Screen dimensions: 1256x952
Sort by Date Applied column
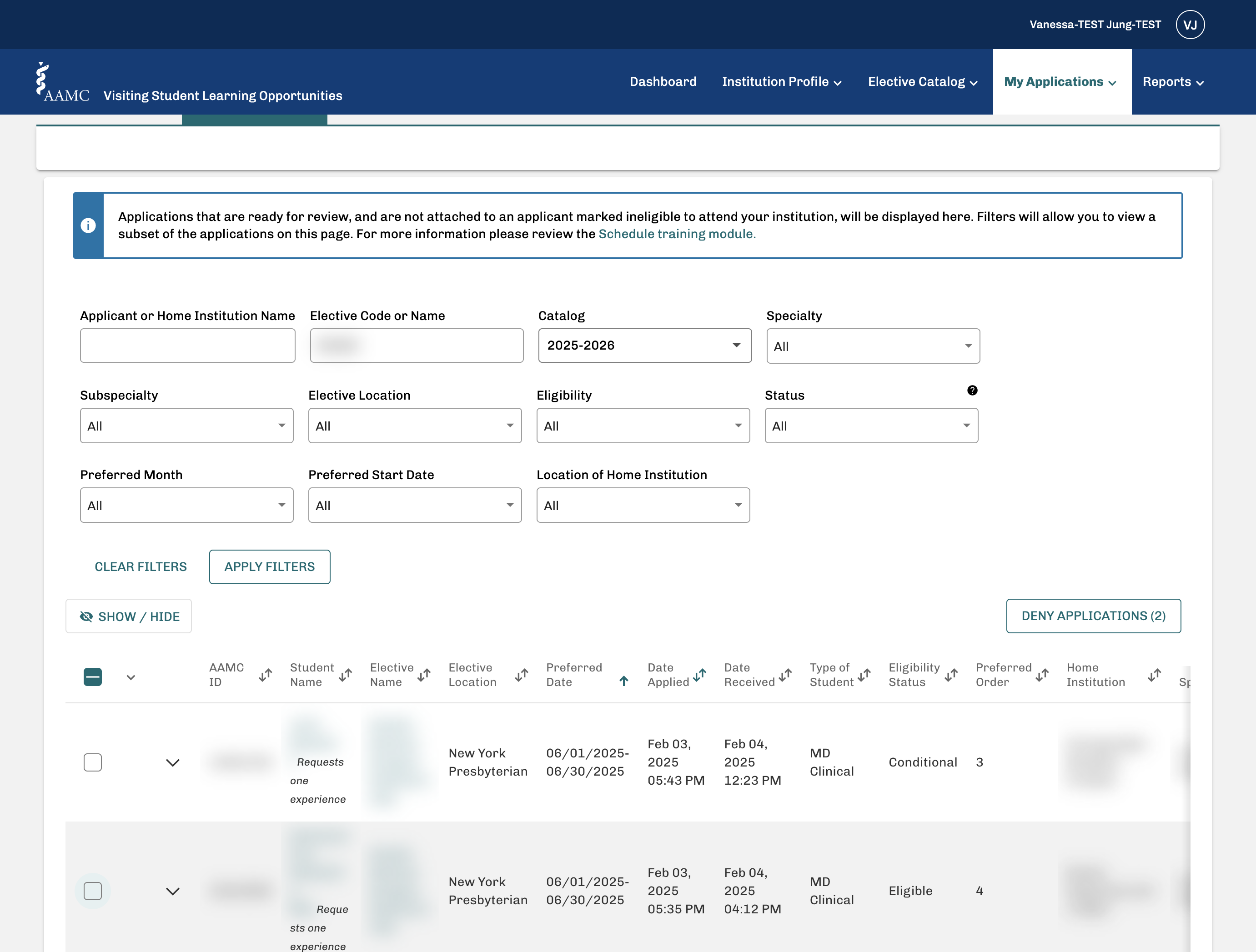click(699, 675)
